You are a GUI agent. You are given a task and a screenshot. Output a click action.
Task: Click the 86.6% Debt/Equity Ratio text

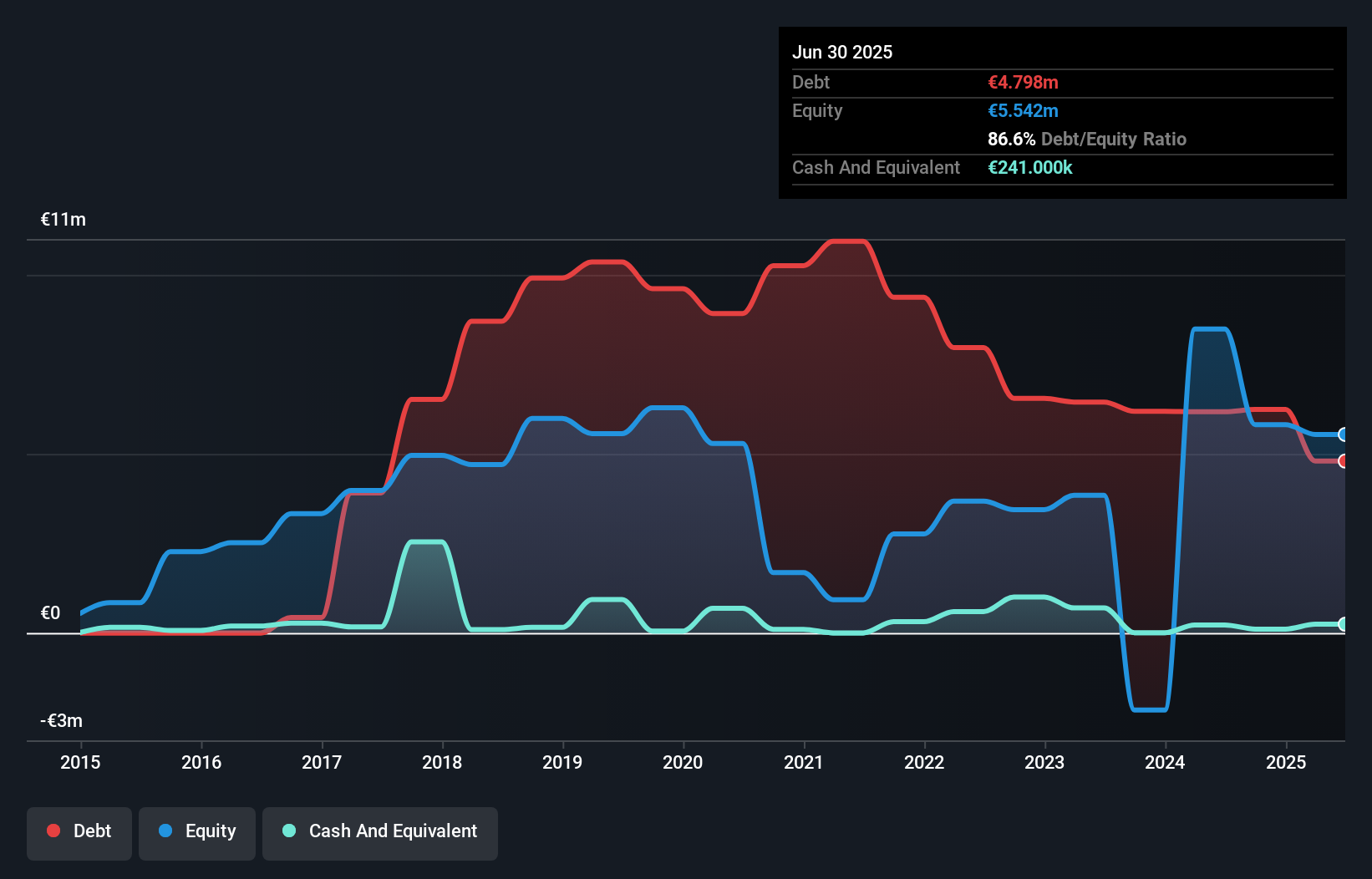(x=1086, y=139)
